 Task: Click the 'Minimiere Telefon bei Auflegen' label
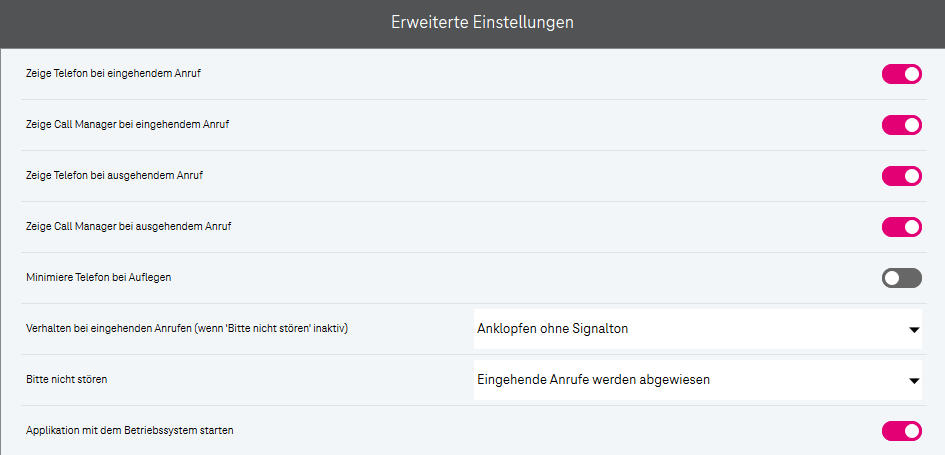click(99, 278)
